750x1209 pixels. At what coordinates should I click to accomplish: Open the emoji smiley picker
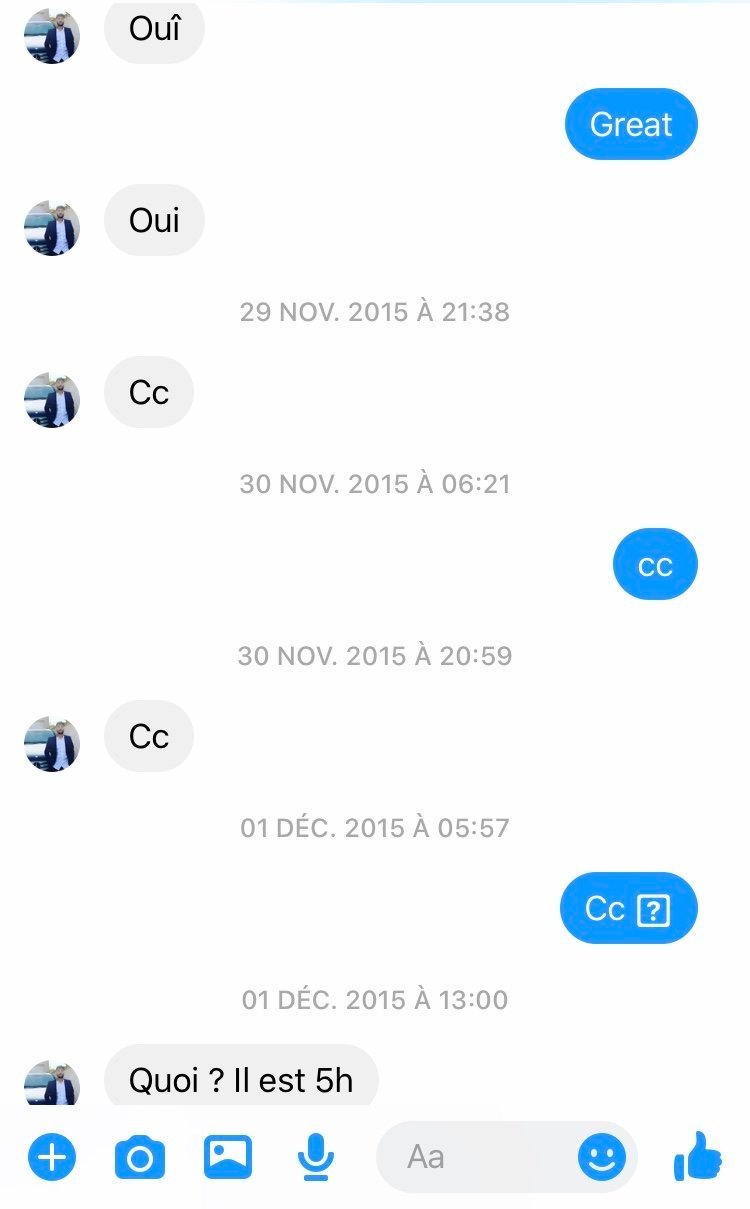click(602, 1158)
